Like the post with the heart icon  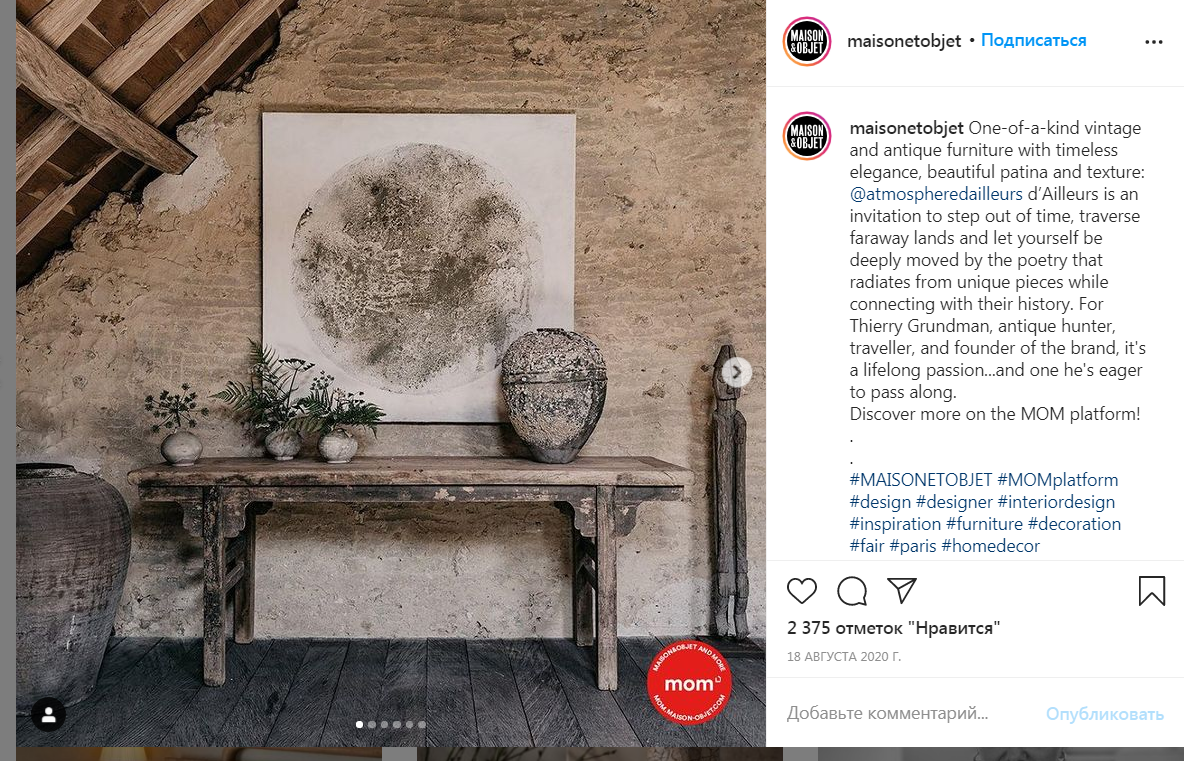802,590
